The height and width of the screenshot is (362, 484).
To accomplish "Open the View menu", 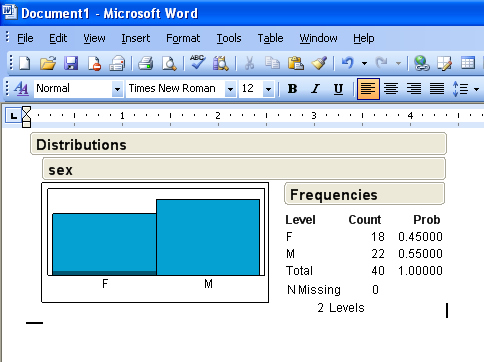I will [x=94, y=38].
